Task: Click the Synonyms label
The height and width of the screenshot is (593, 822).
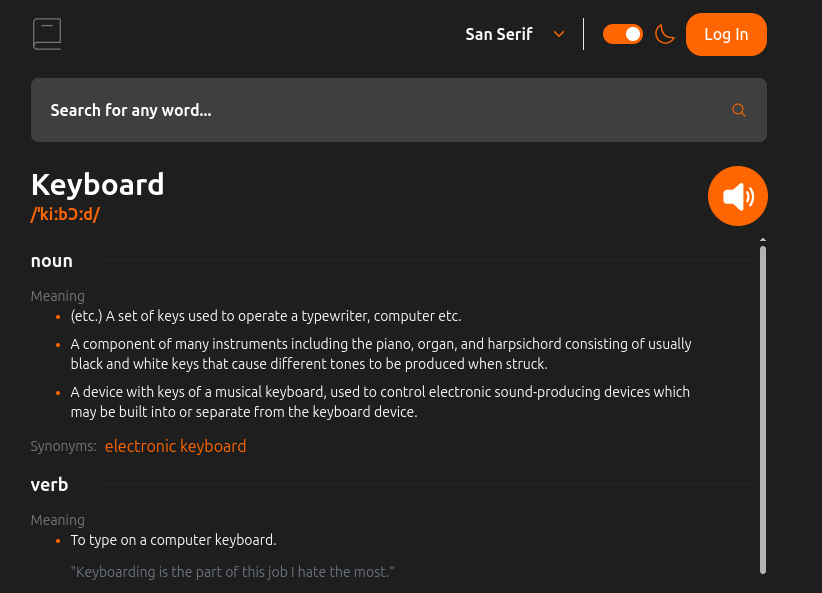Action: 63,446
